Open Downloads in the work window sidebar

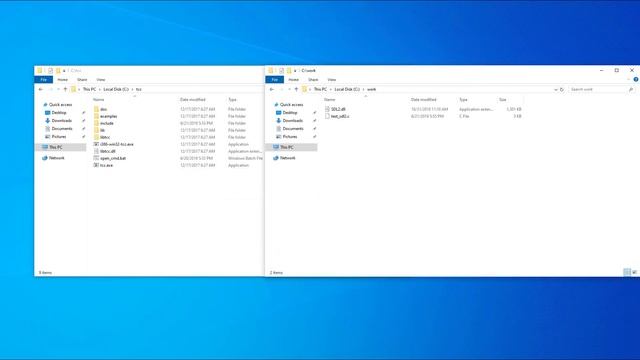pyautogui.click(x=293, y=121)
